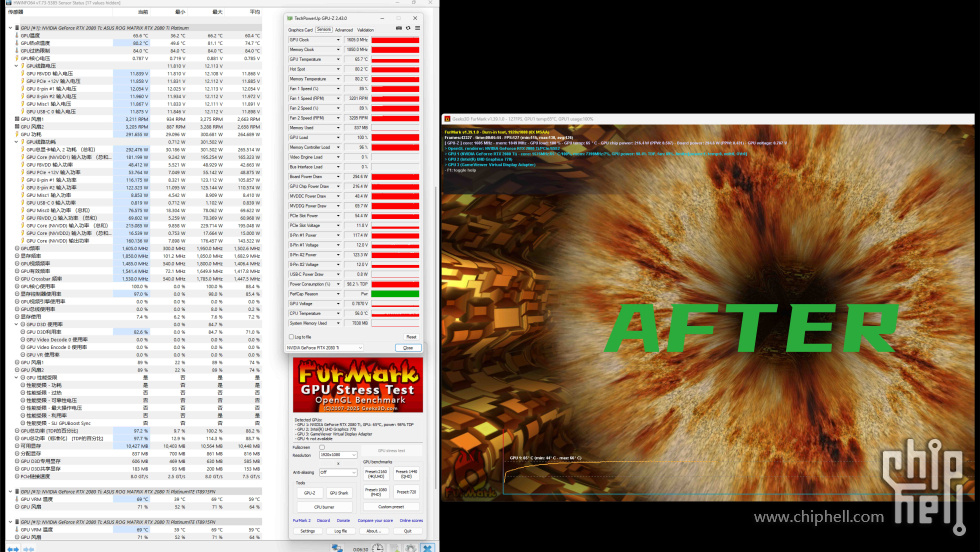980x552 pixels.
Task: Switch to Advanced tab in GPU-Z
Action: tap(344, 30)
